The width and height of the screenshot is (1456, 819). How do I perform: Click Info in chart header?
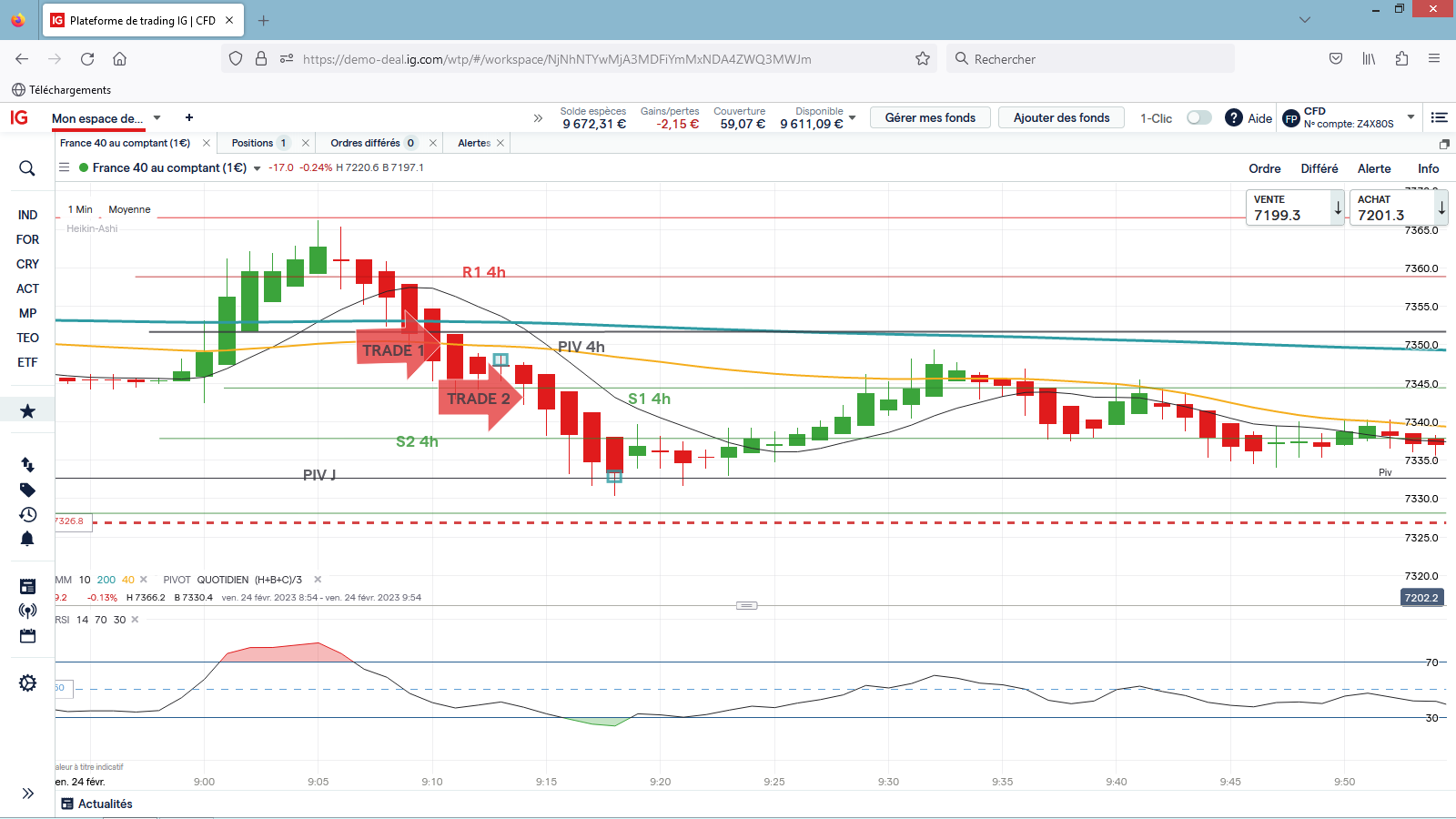pyautogui.click(x=1428, y=168)
